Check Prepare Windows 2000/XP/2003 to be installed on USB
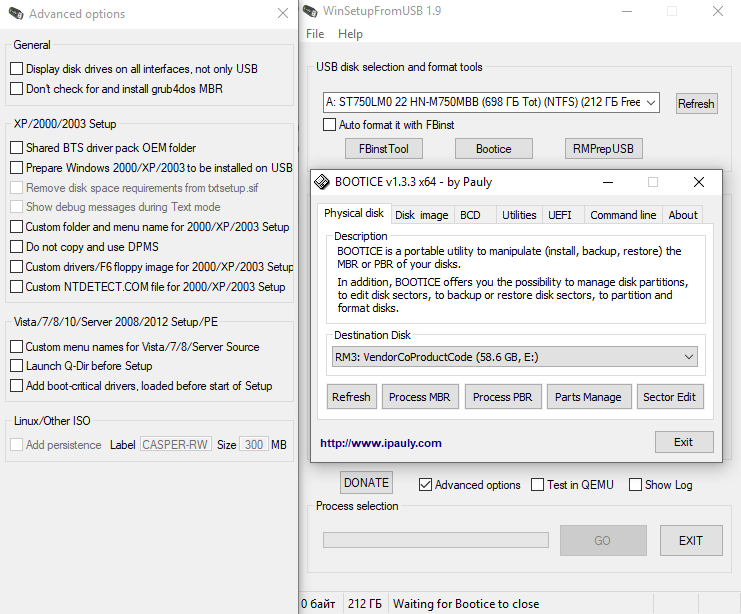 (17, 167)
